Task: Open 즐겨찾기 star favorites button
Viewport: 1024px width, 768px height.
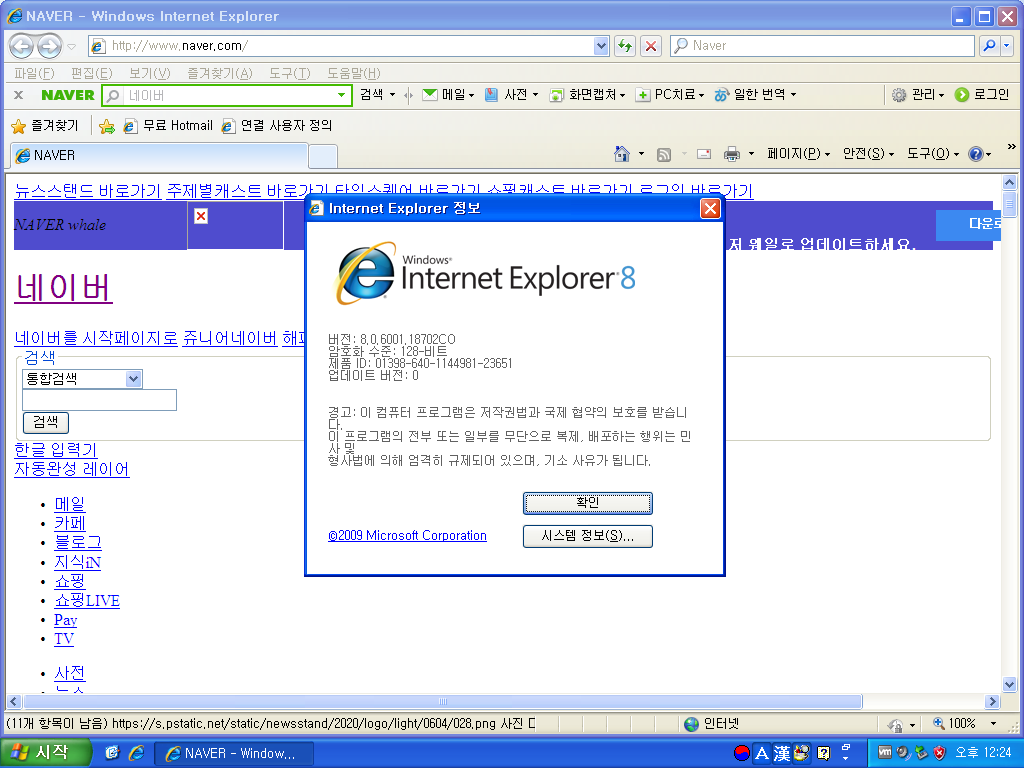Action: (x=45, y=125)
